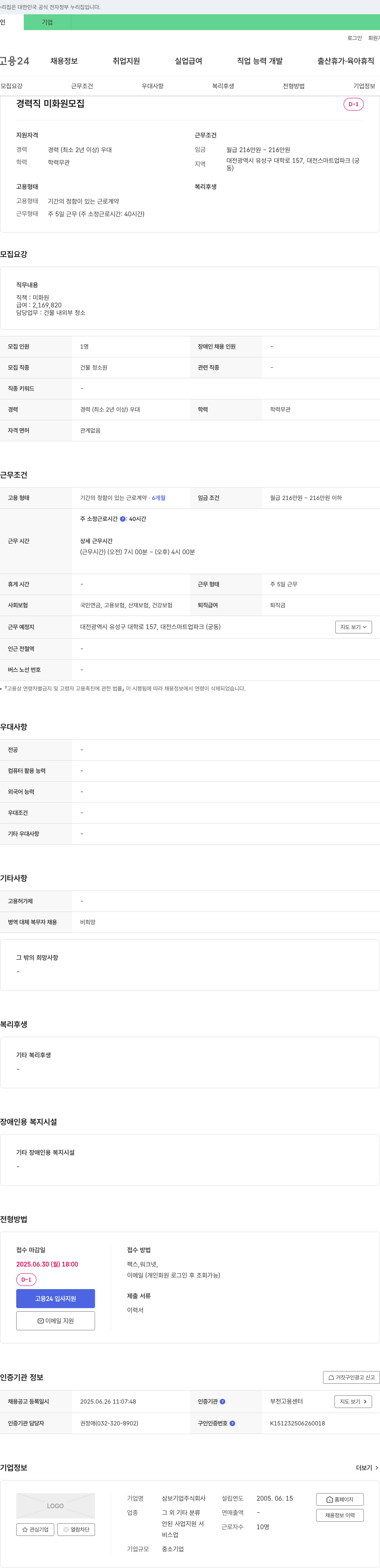This screenshot has height=1568, width=380.
Task: Open 지도 보기 for 부천고용센터
Action: point(353,1401)
